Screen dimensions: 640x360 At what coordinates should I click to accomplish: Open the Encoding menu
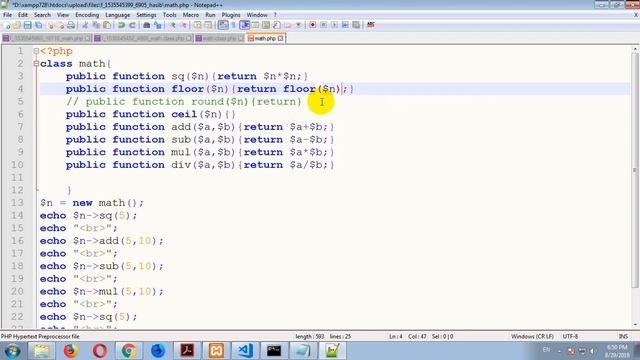pos(87,15)
